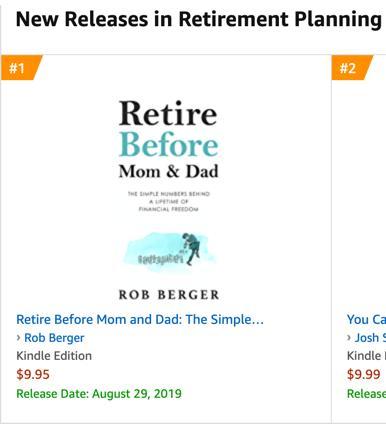Open the Retire Before Mom and Dad title link
The height and width of the screenshot is (424, 386).
point(140,319)
